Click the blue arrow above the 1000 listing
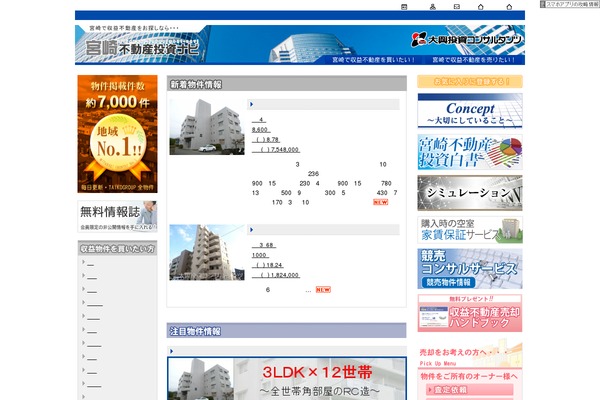Screen dimensions: 600x400 pyautogui.click(x=251, y=230)
